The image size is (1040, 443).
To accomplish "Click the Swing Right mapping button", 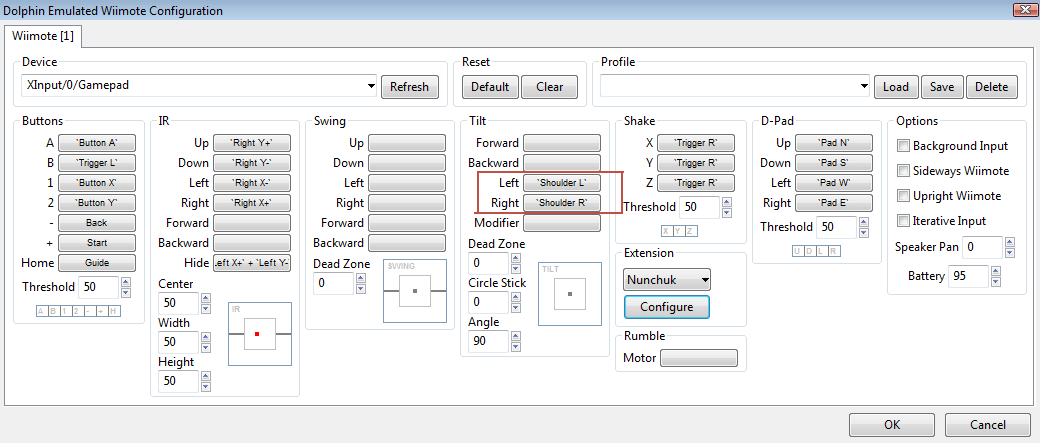I will [x=407, y=202].
